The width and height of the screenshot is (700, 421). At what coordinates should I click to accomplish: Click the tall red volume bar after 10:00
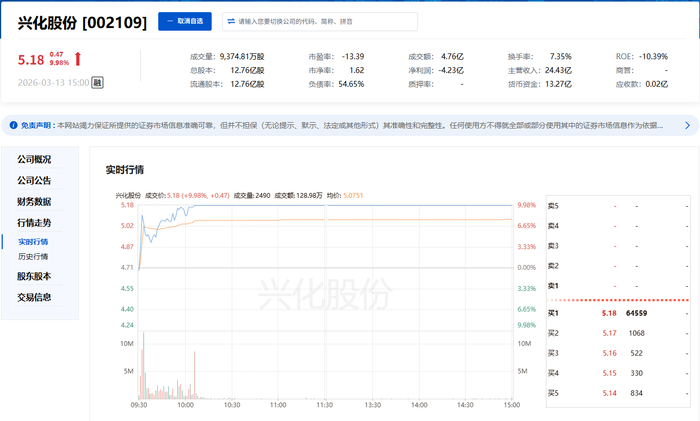195,375
